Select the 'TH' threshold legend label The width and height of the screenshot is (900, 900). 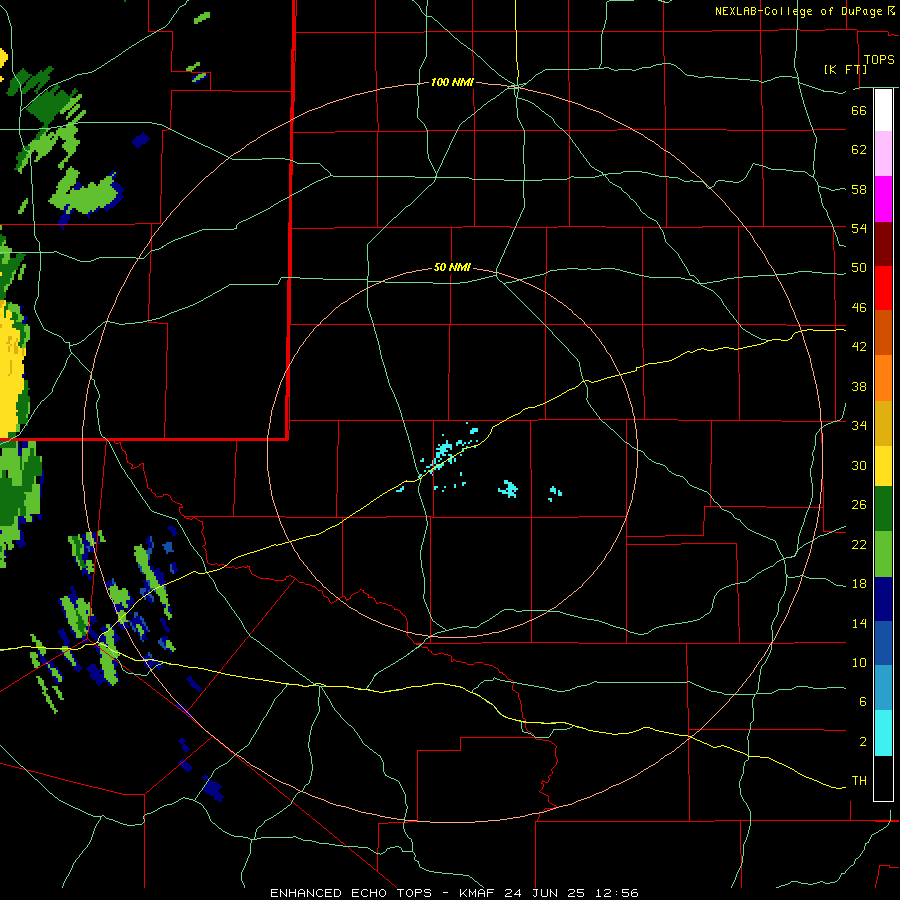[x=859, y=781]
